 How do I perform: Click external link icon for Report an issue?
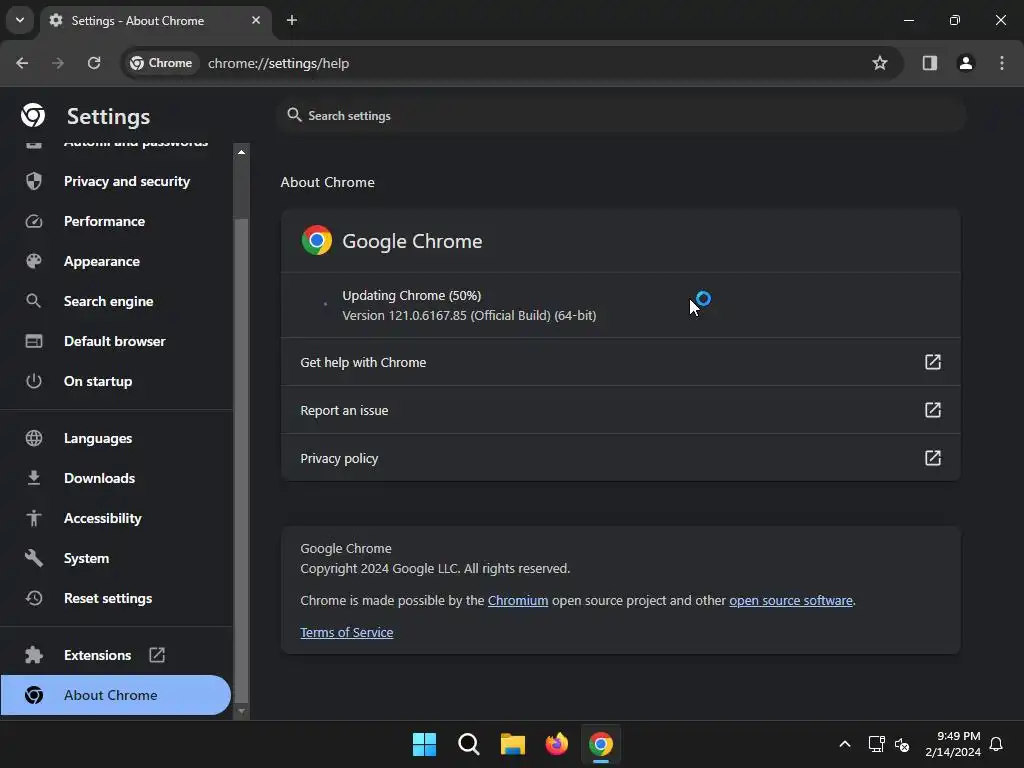click(x=933, y=410)
